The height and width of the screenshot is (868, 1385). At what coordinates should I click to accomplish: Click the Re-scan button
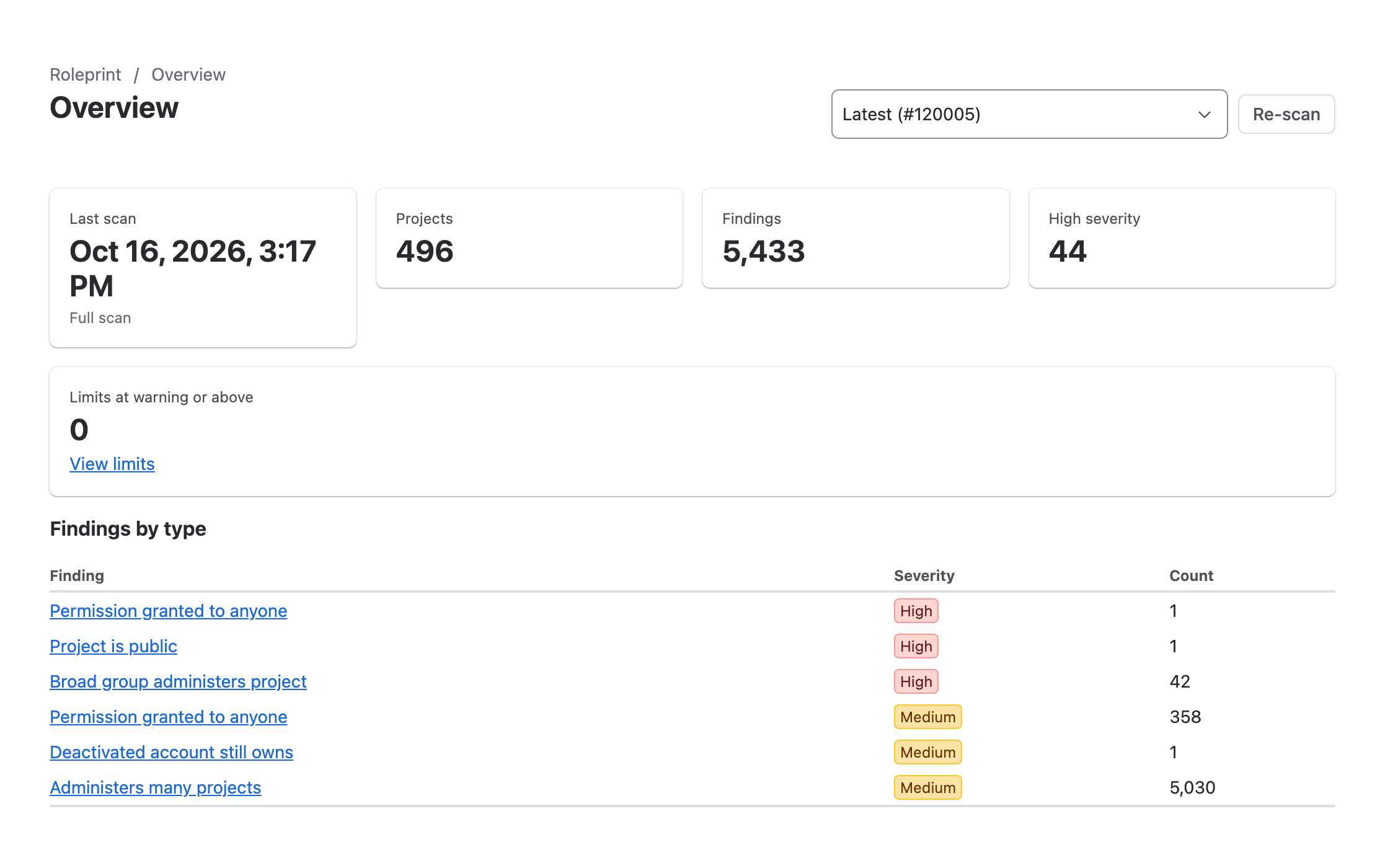coord(1286,114)
